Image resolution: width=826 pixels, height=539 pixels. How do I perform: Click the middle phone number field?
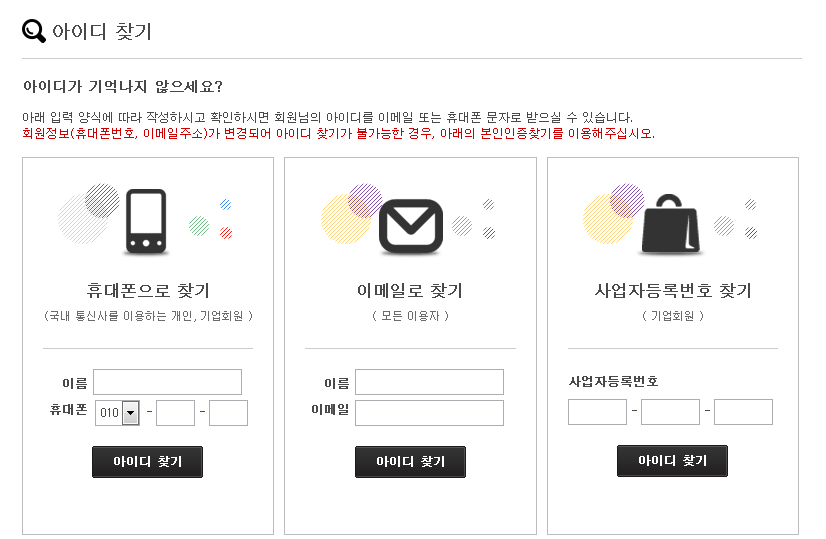tap(175, 413)
